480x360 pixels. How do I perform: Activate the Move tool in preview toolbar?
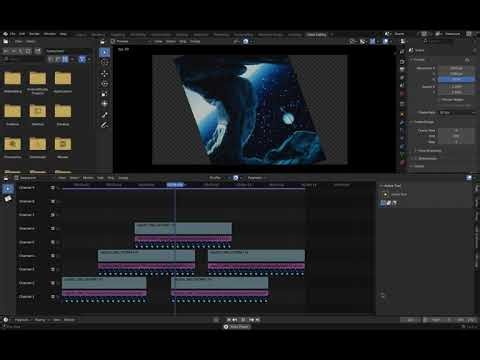coord(104,74)
